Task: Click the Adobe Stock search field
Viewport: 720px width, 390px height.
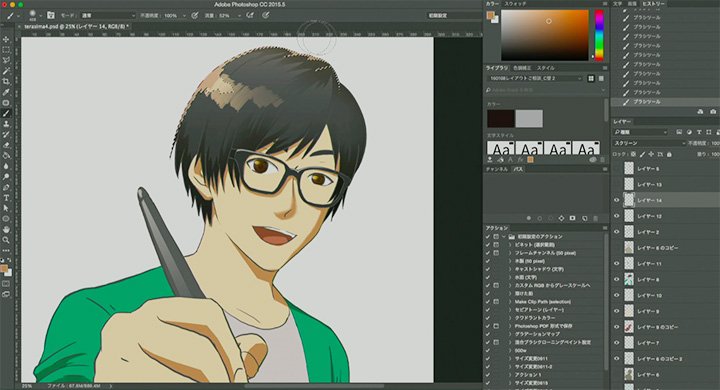Action: coord(546,90)
